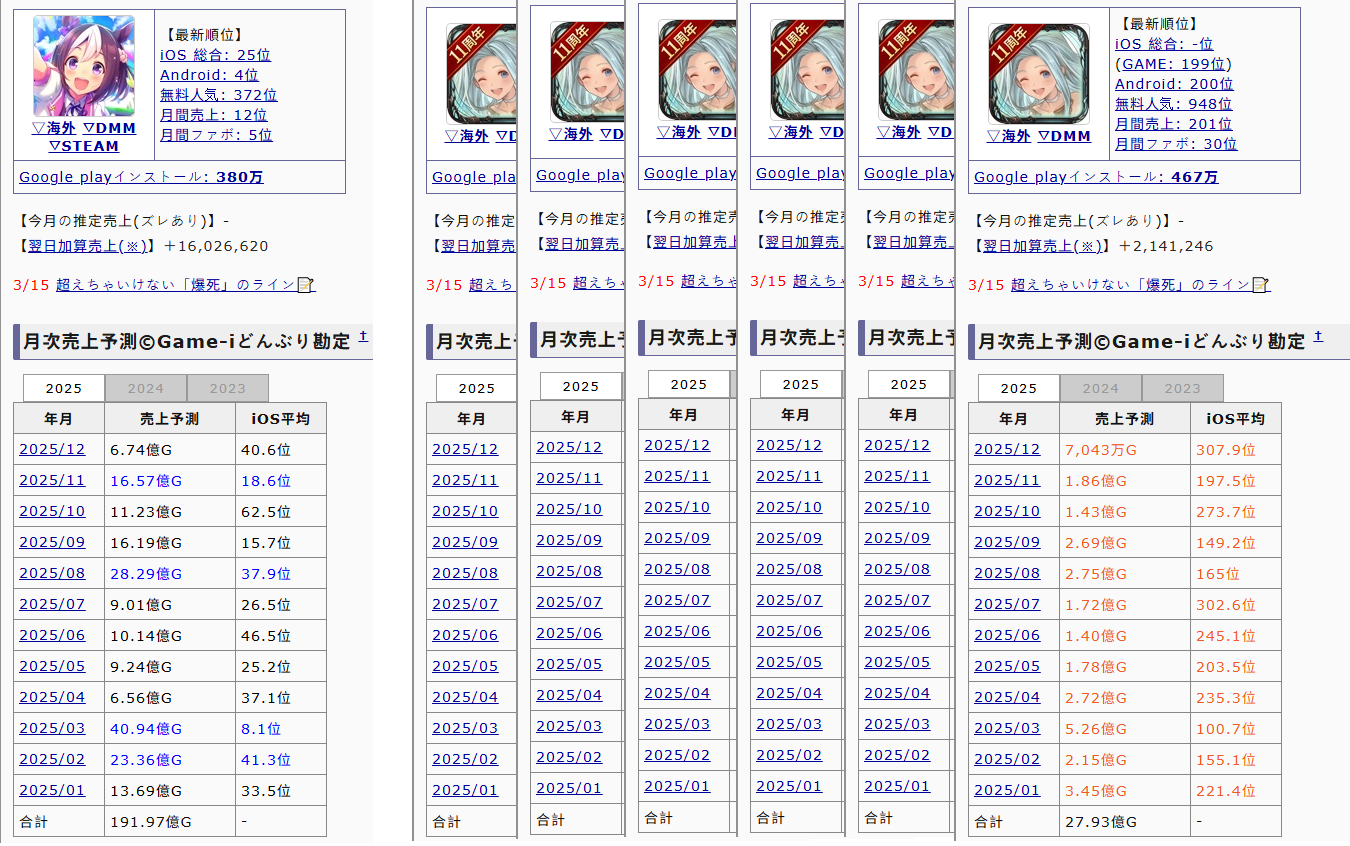Open the 2025/05 link in the 9.24億G row
1350x846 pixels.
52,667
